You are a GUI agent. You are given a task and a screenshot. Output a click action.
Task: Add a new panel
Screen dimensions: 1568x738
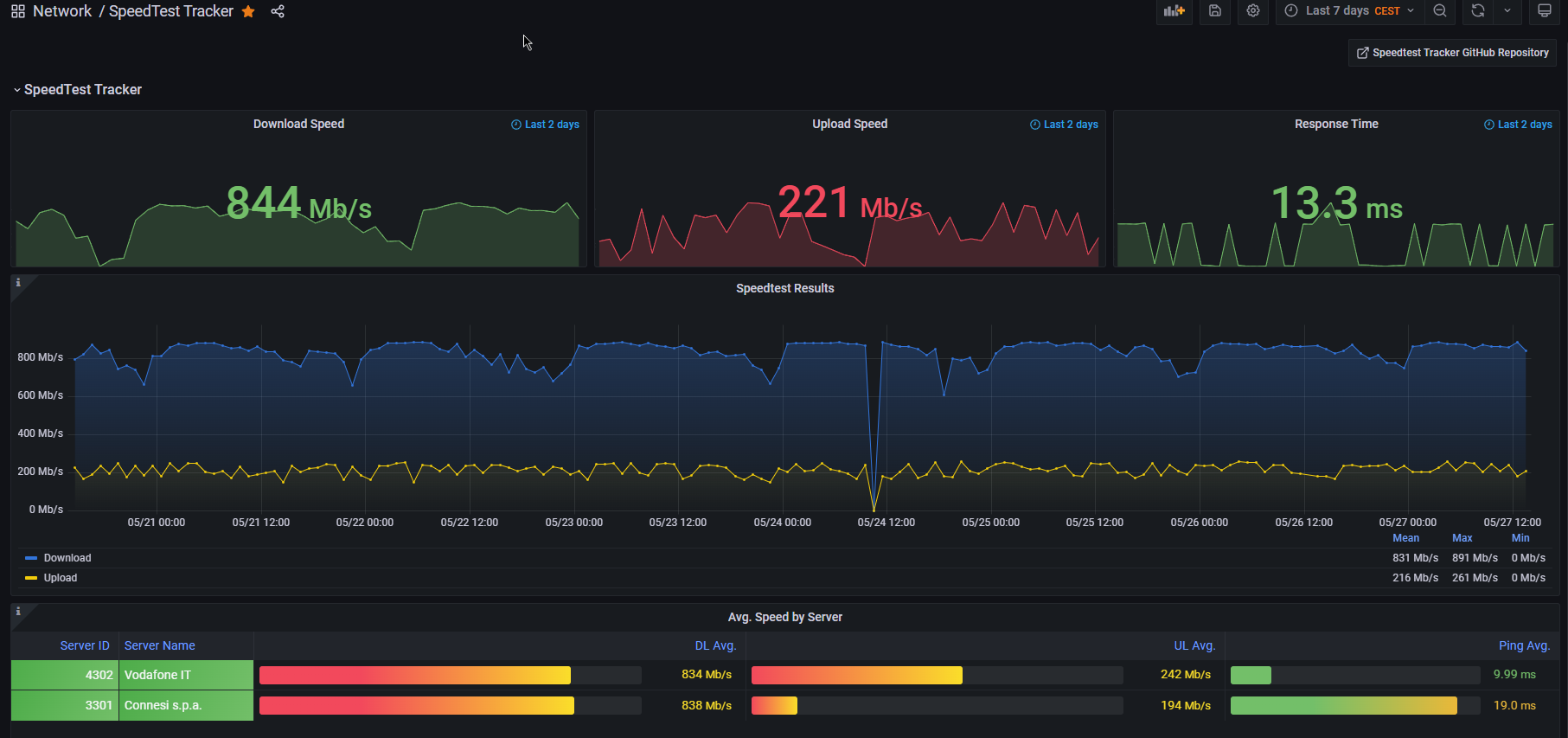click(x=1174, y=11)
